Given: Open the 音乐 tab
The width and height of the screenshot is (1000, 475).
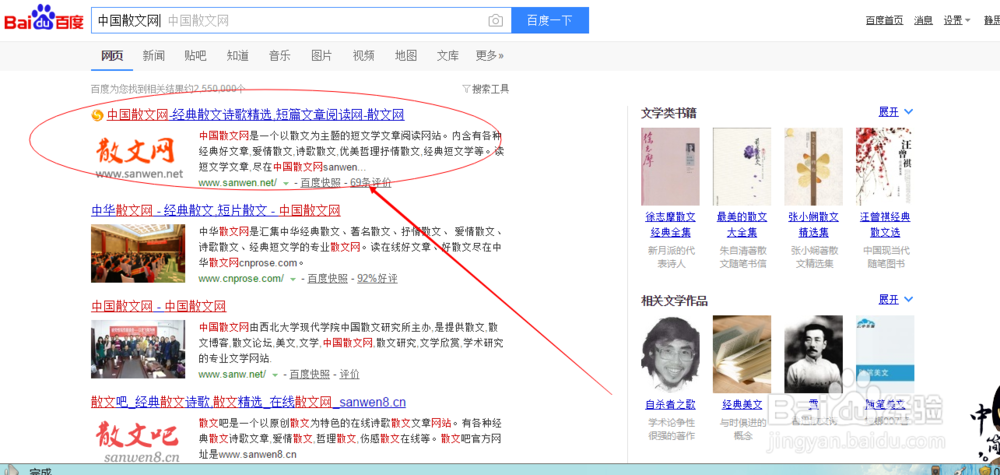Looking at the screenshot, I should click(279, 55).
